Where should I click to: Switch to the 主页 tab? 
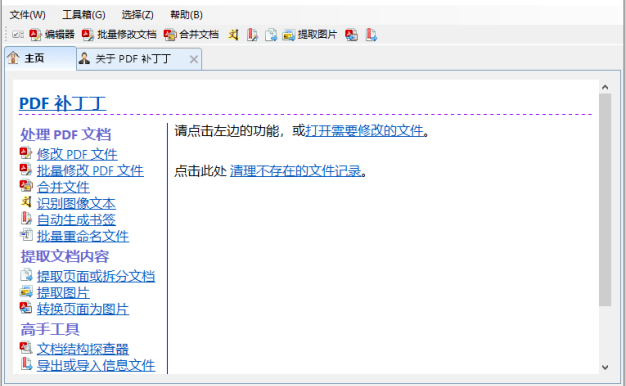click(x=40, y=58)
